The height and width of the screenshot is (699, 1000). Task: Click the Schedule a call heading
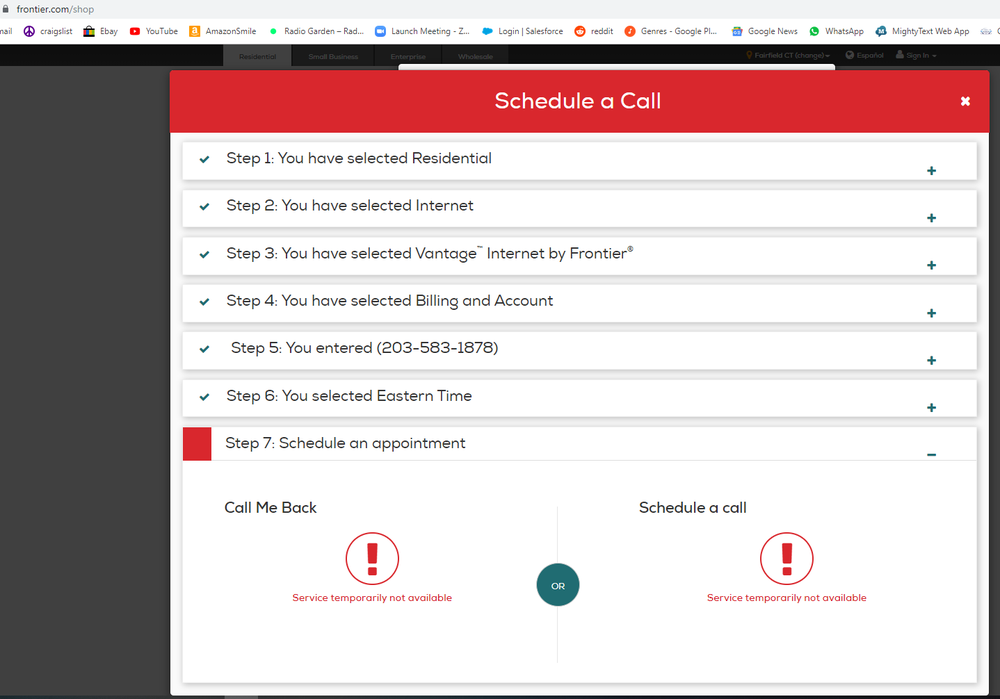pyautogui.click(x=693, y=508)
